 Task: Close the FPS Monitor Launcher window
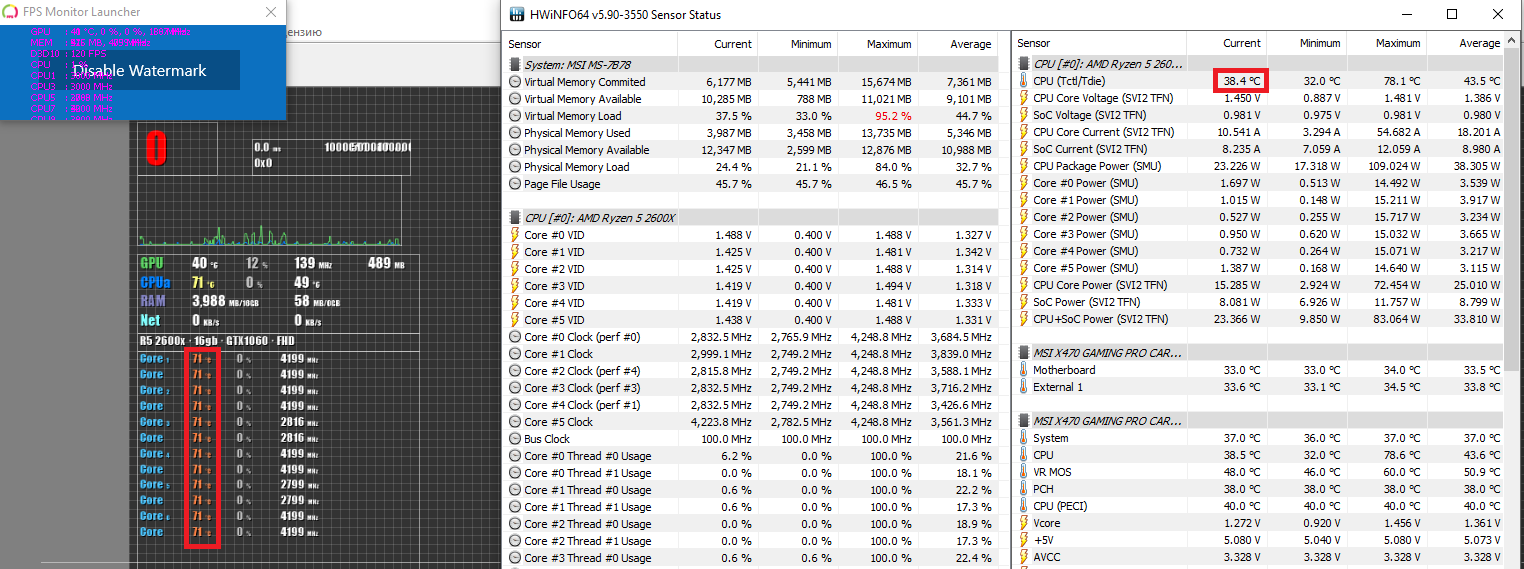coord(271,12)
